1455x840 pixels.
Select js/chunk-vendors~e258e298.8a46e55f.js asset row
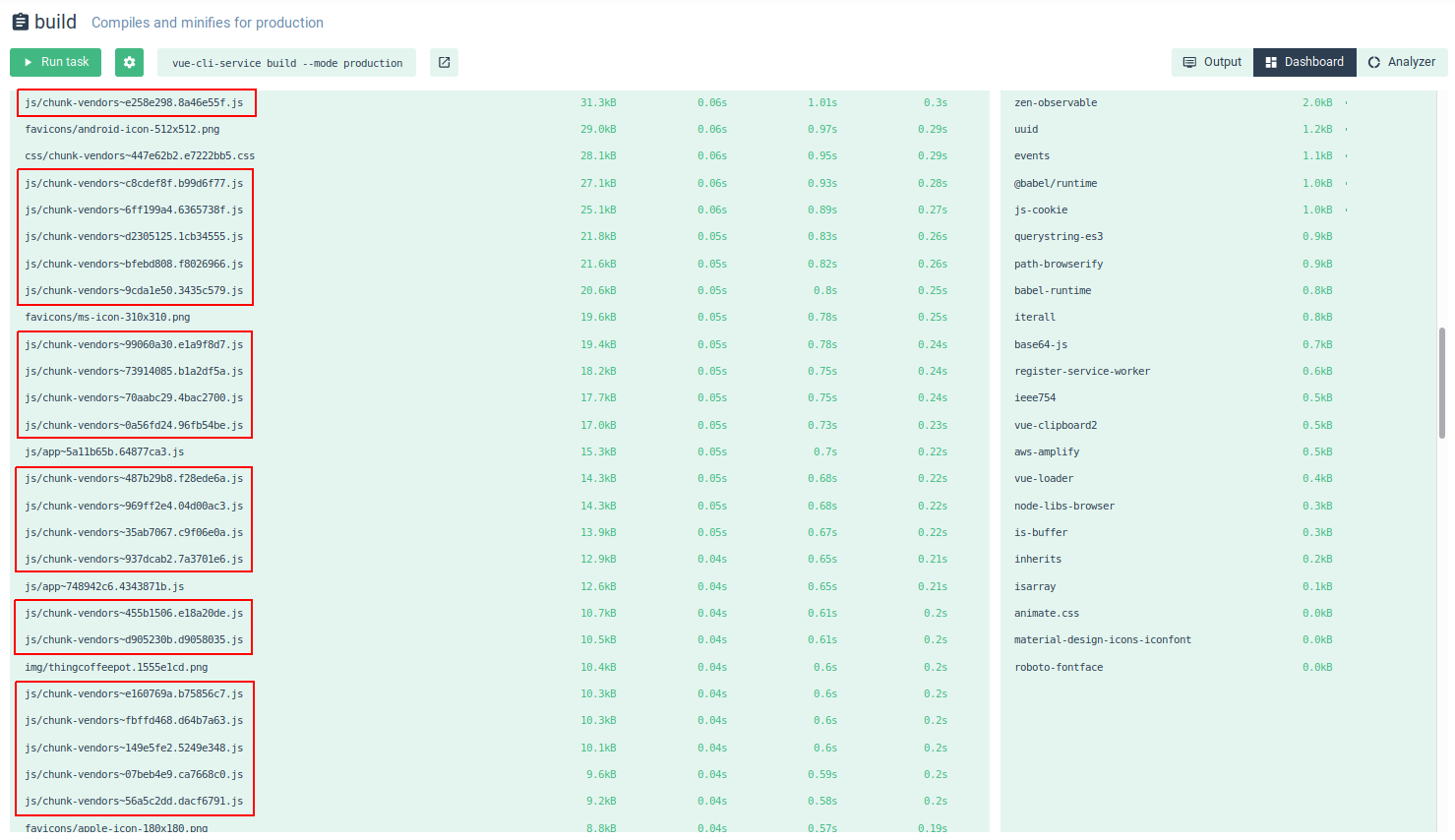point(134,102)
